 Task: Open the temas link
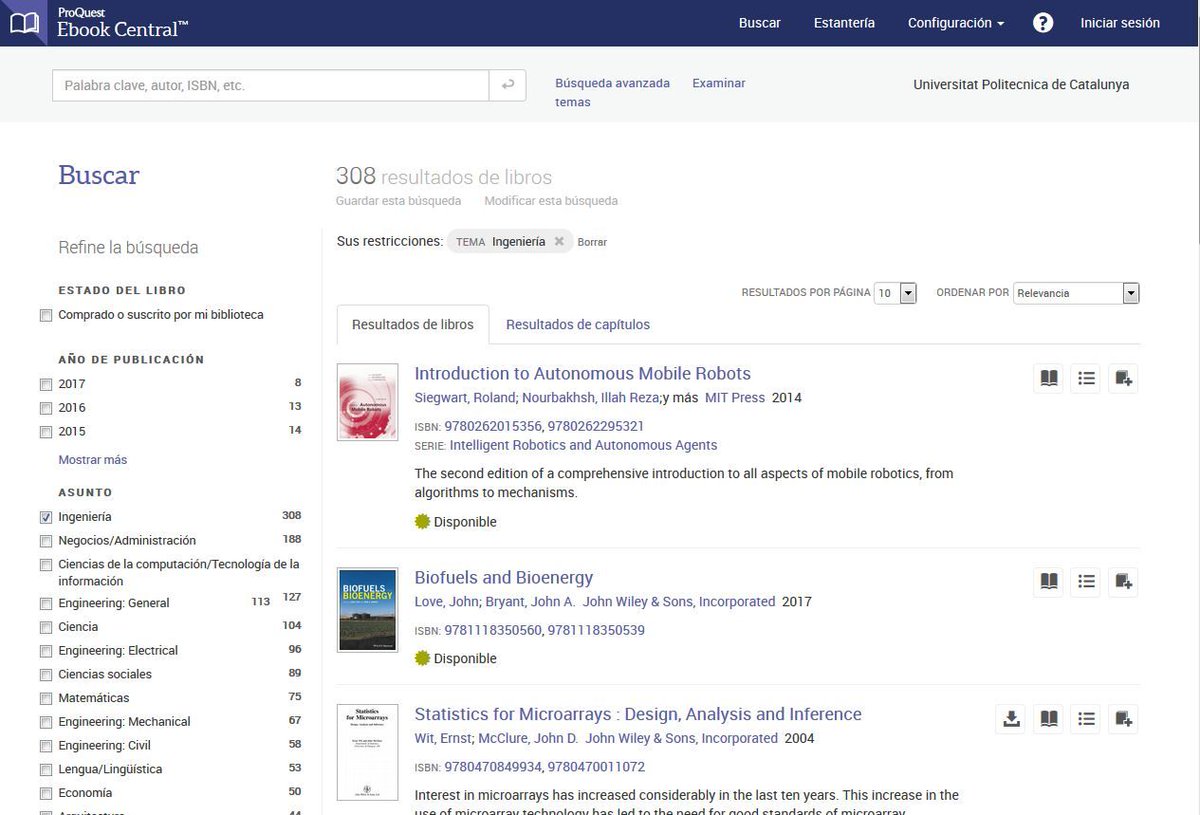(573, 102)
